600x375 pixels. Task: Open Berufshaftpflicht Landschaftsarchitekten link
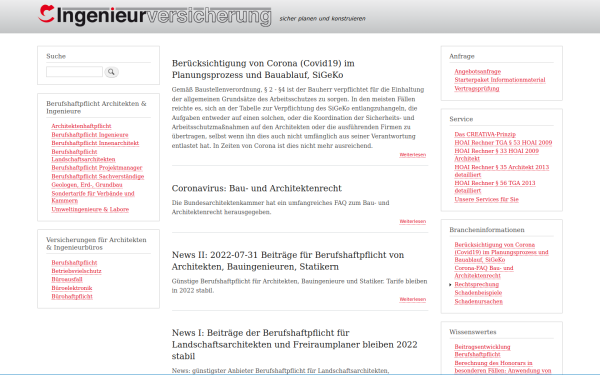83,155
